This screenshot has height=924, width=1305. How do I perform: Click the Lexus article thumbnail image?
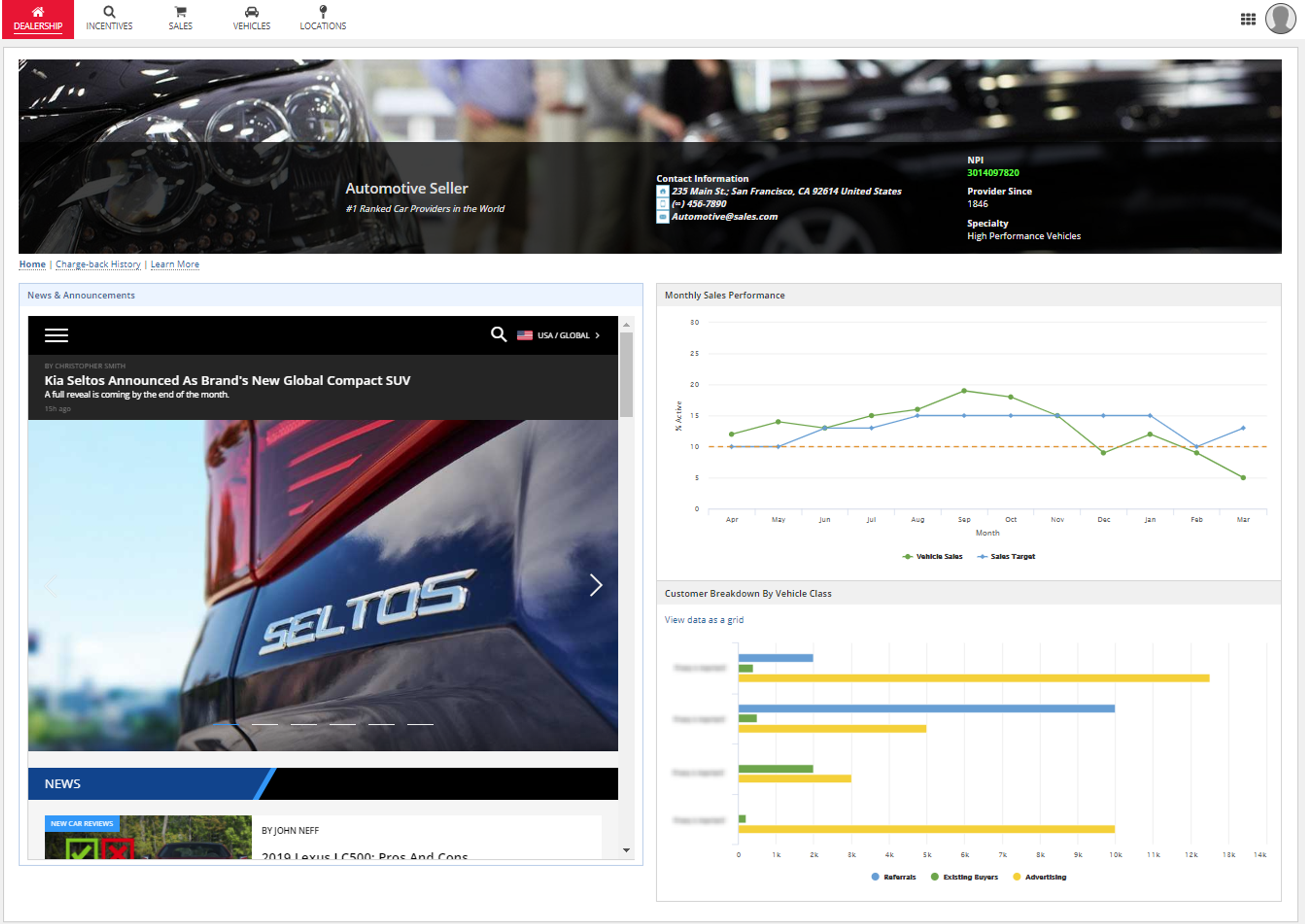pyautogui.click(x=148, y=837)
